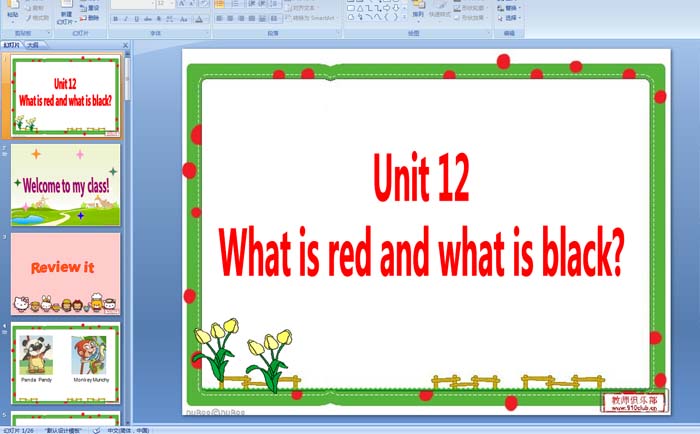This screenshot has width=700, height=434.
Task: Toggle text Shadow formatting
Action: (159, 19)
